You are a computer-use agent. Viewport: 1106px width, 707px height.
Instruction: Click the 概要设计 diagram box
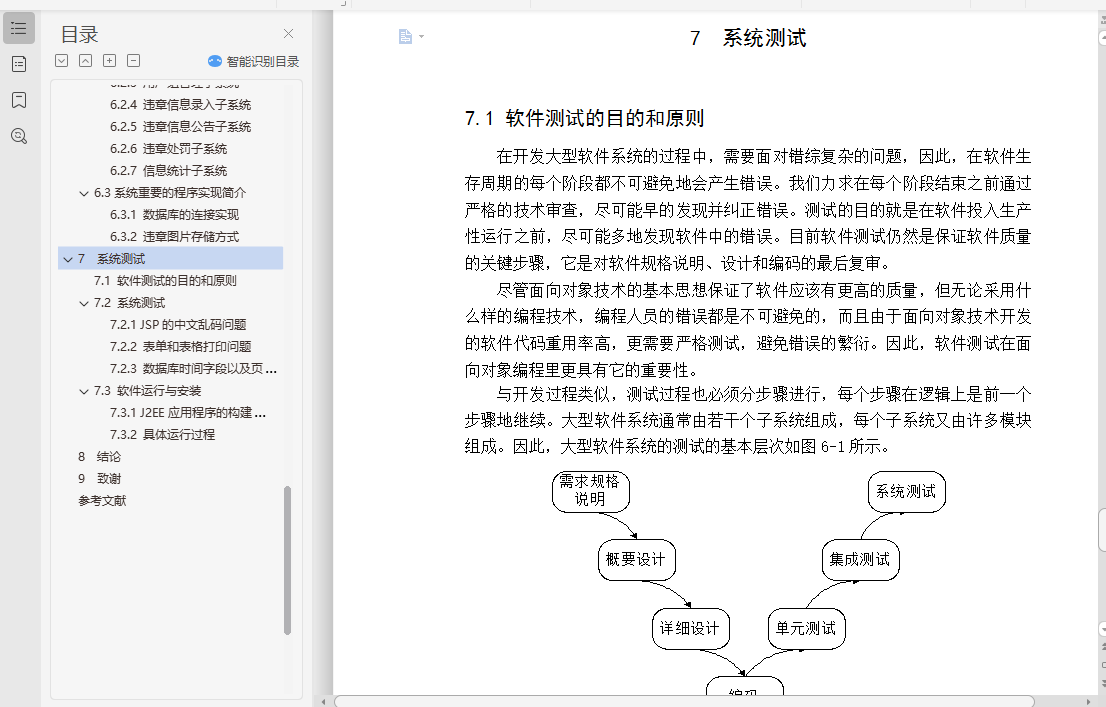coord(636,560)
